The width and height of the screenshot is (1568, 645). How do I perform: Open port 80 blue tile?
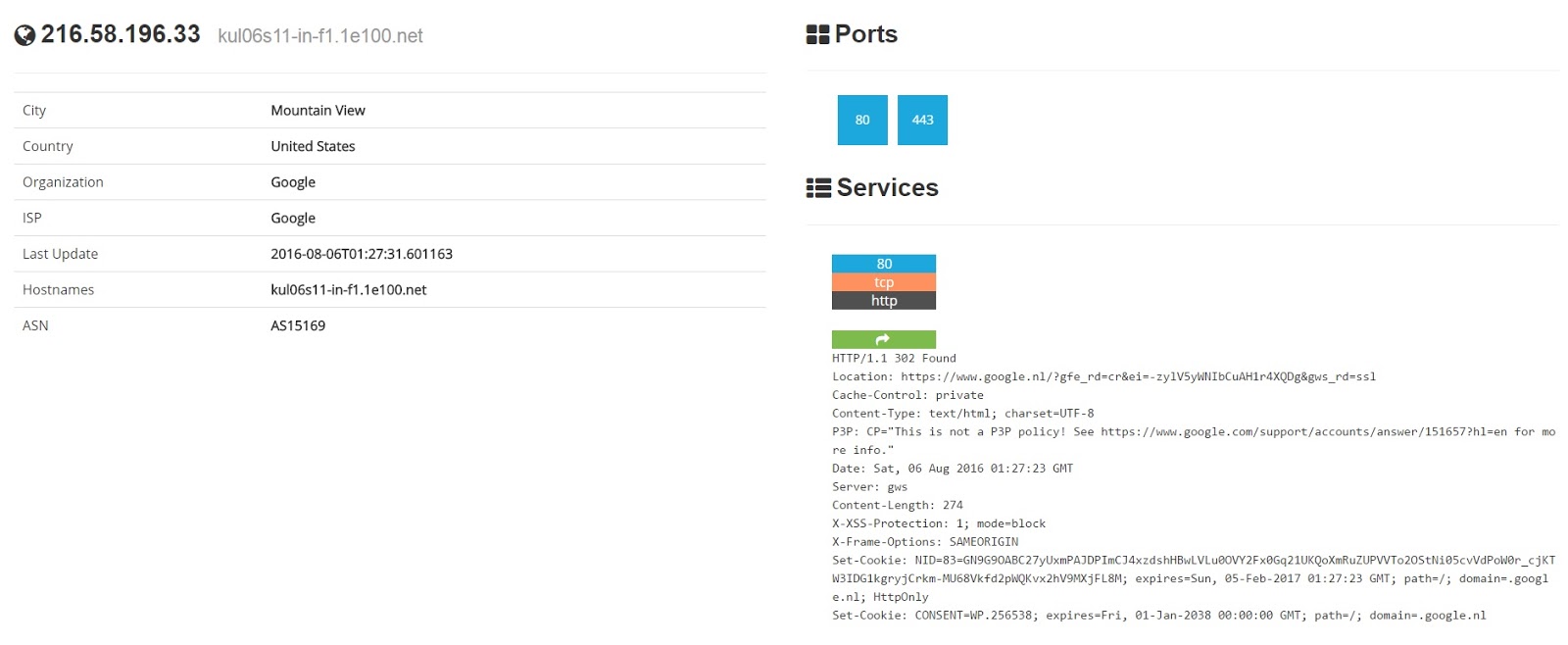point(862,120)
